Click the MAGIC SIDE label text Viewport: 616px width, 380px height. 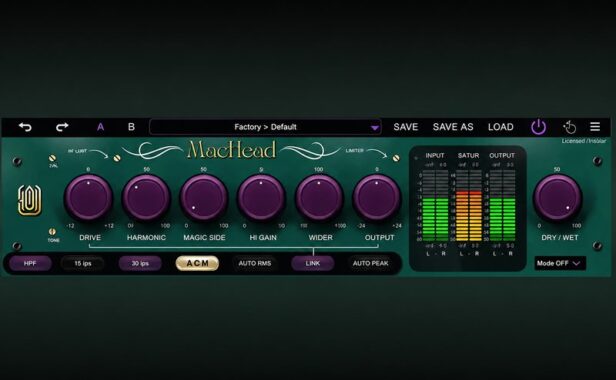click(204, 237)
